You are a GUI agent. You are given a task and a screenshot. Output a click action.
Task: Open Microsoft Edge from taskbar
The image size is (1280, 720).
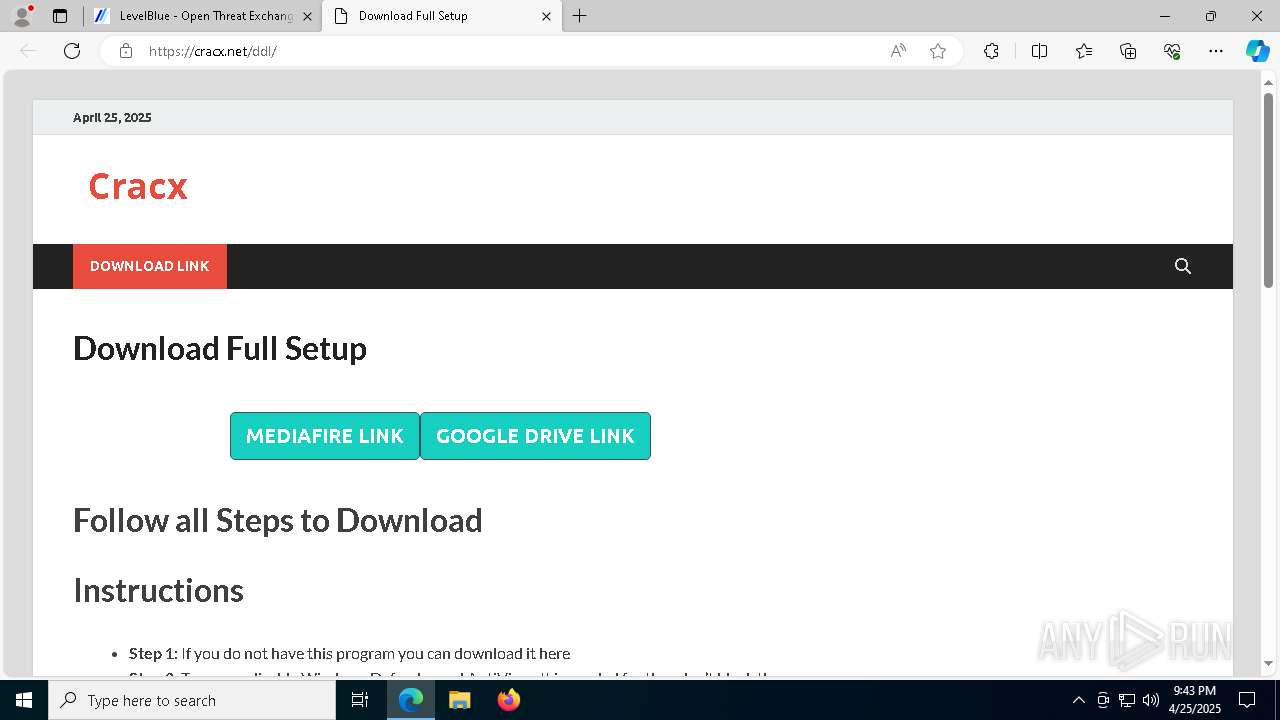tap(411, 700)
